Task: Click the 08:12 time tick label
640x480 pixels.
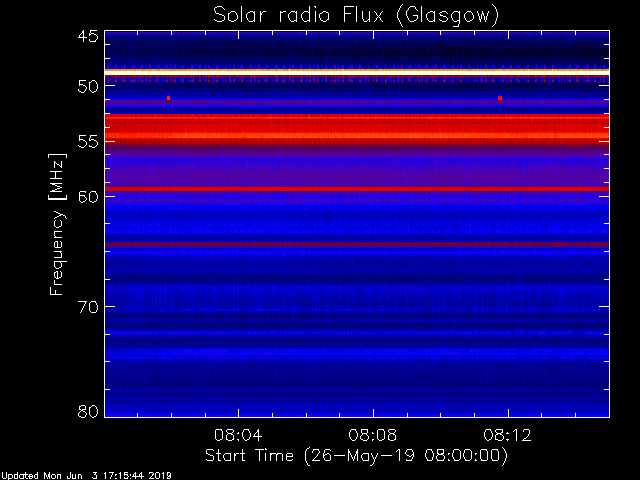Action: coord(507,435)
